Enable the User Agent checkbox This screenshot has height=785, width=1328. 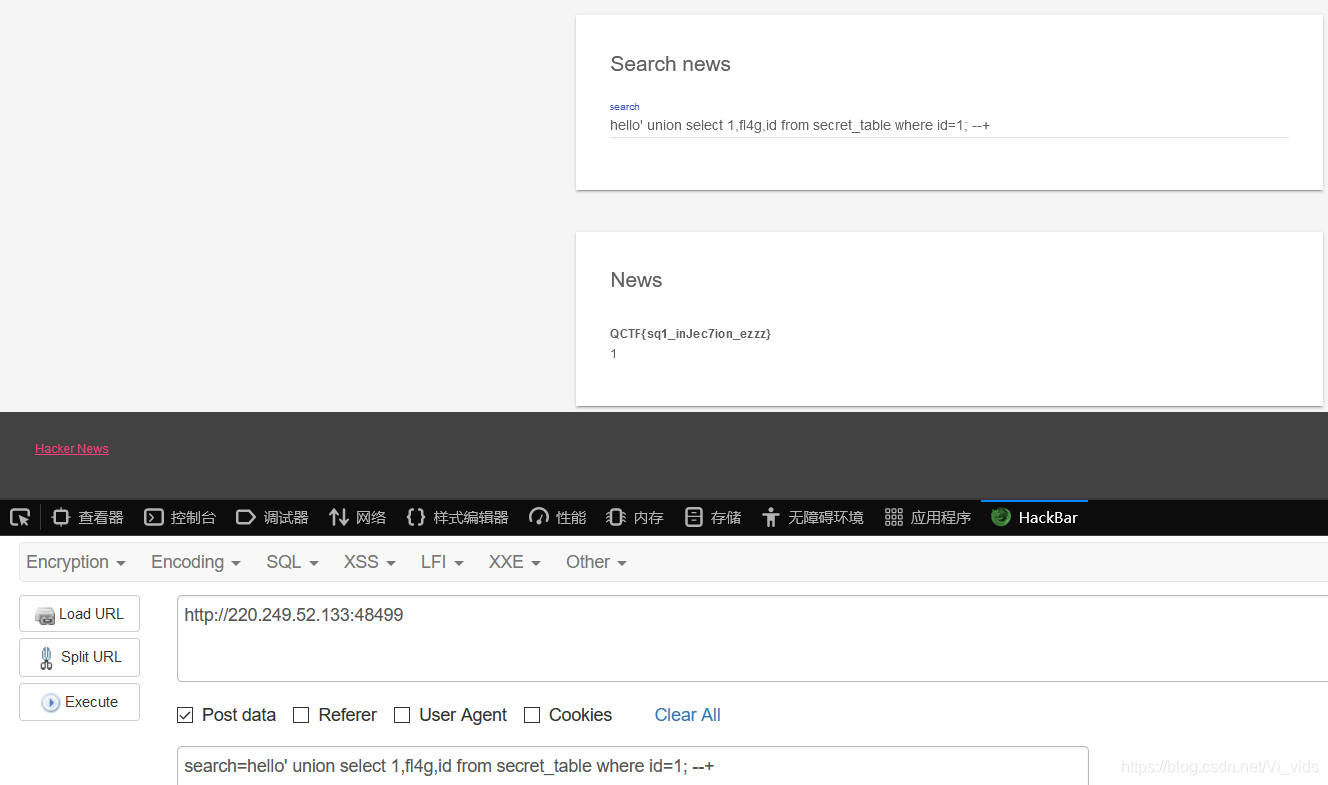coord(402,715)
